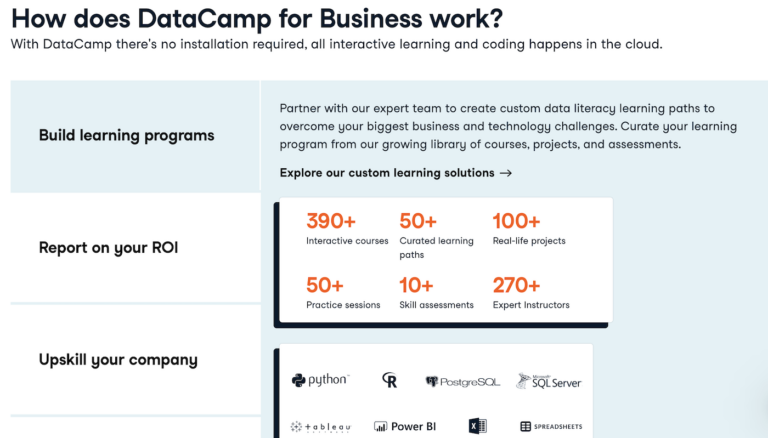Click the 10+ Skill assessments stat
The width and height of the screenshot is (768, 438).
click(x=436, y=292)
